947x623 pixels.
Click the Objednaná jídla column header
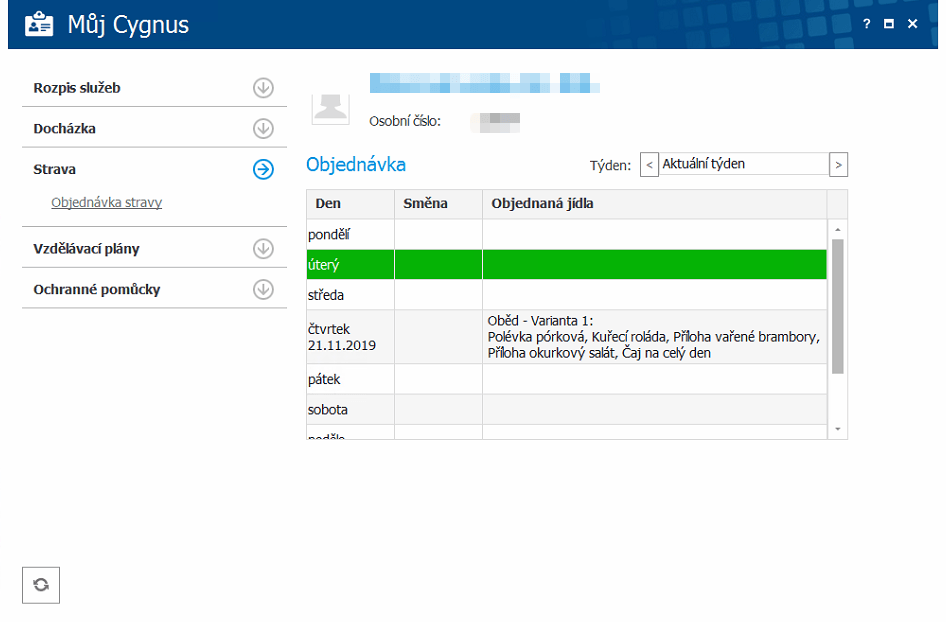pos(655,204)
